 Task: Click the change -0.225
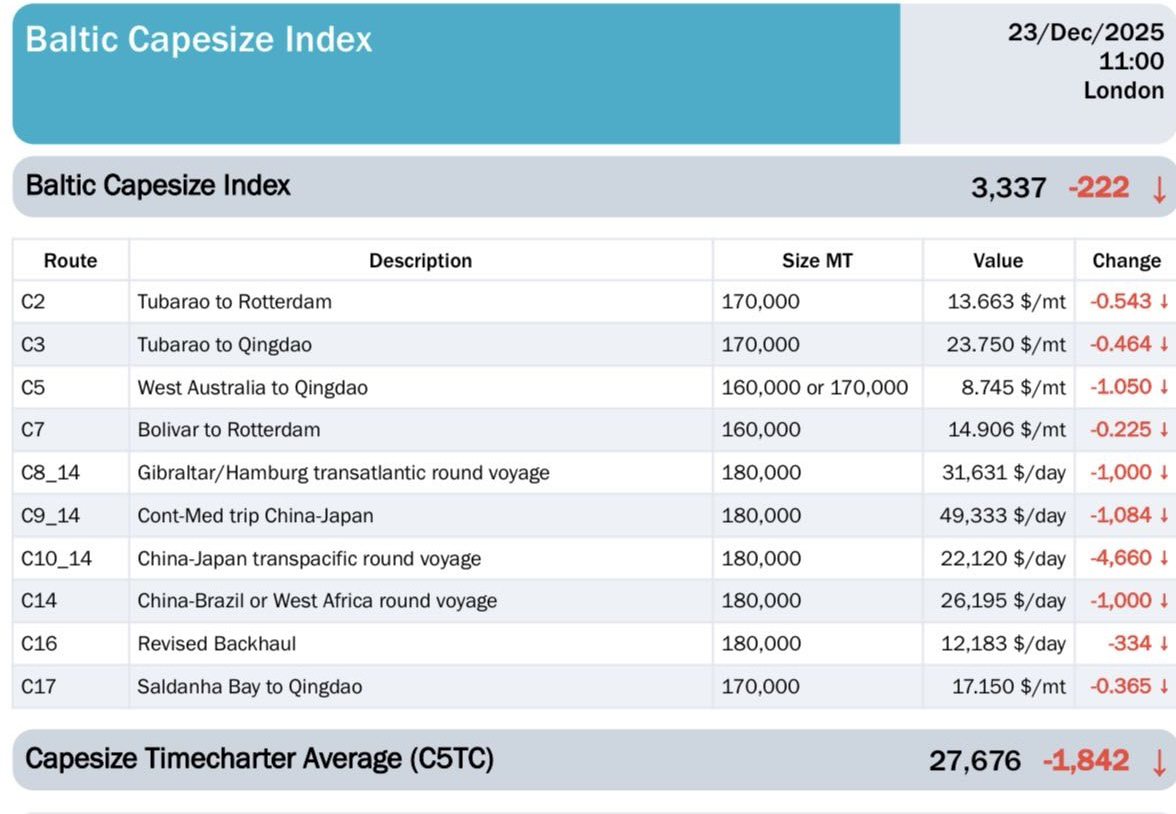click(x=1120, y=430)
